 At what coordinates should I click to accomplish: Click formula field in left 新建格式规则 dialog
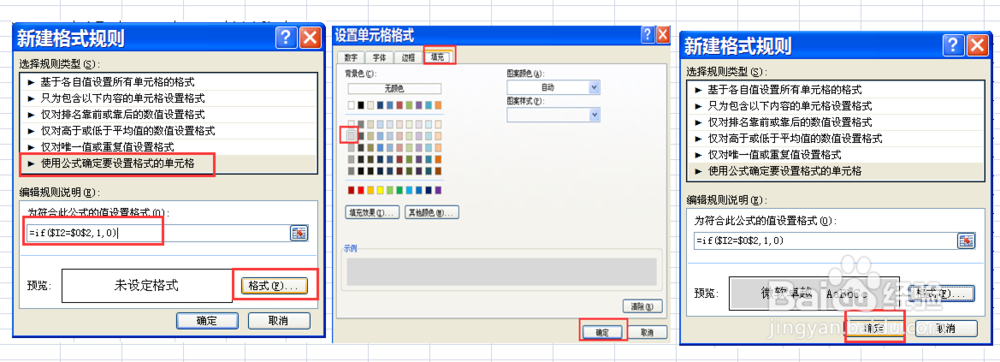[x=158, y=233]
